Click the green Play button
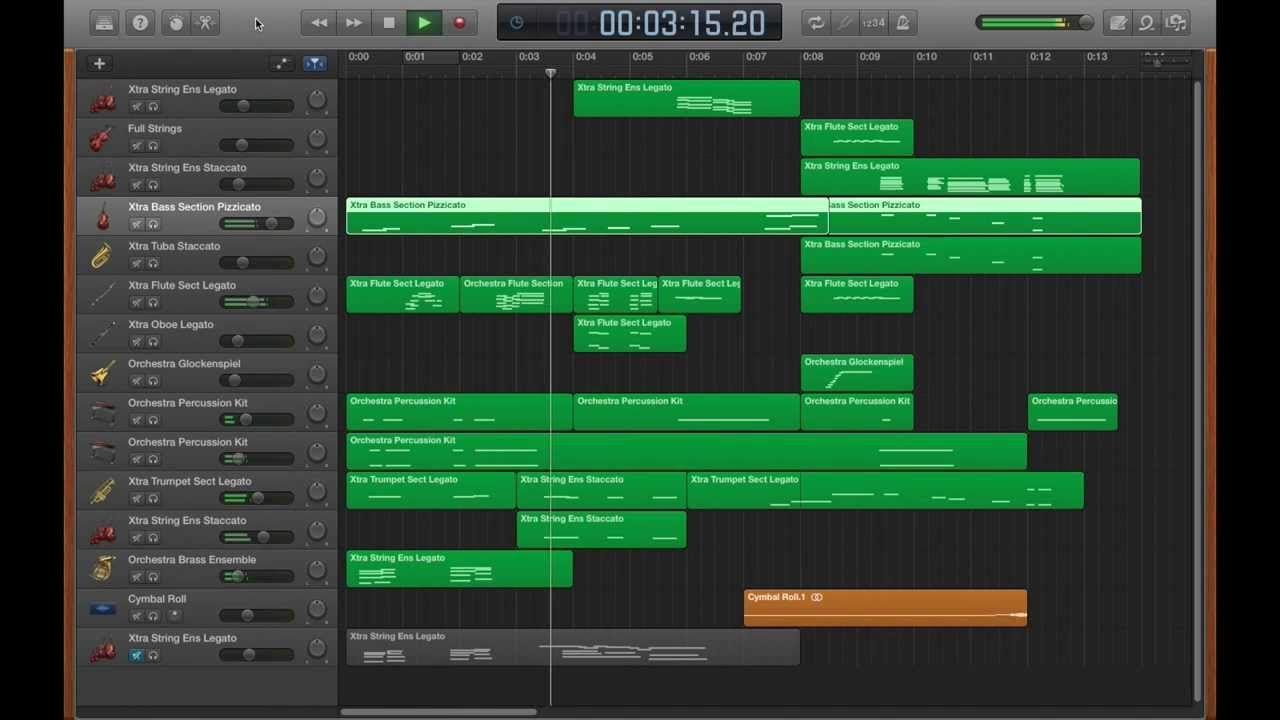The height and width of the screenshot is (720, 1280). (424, 23)
